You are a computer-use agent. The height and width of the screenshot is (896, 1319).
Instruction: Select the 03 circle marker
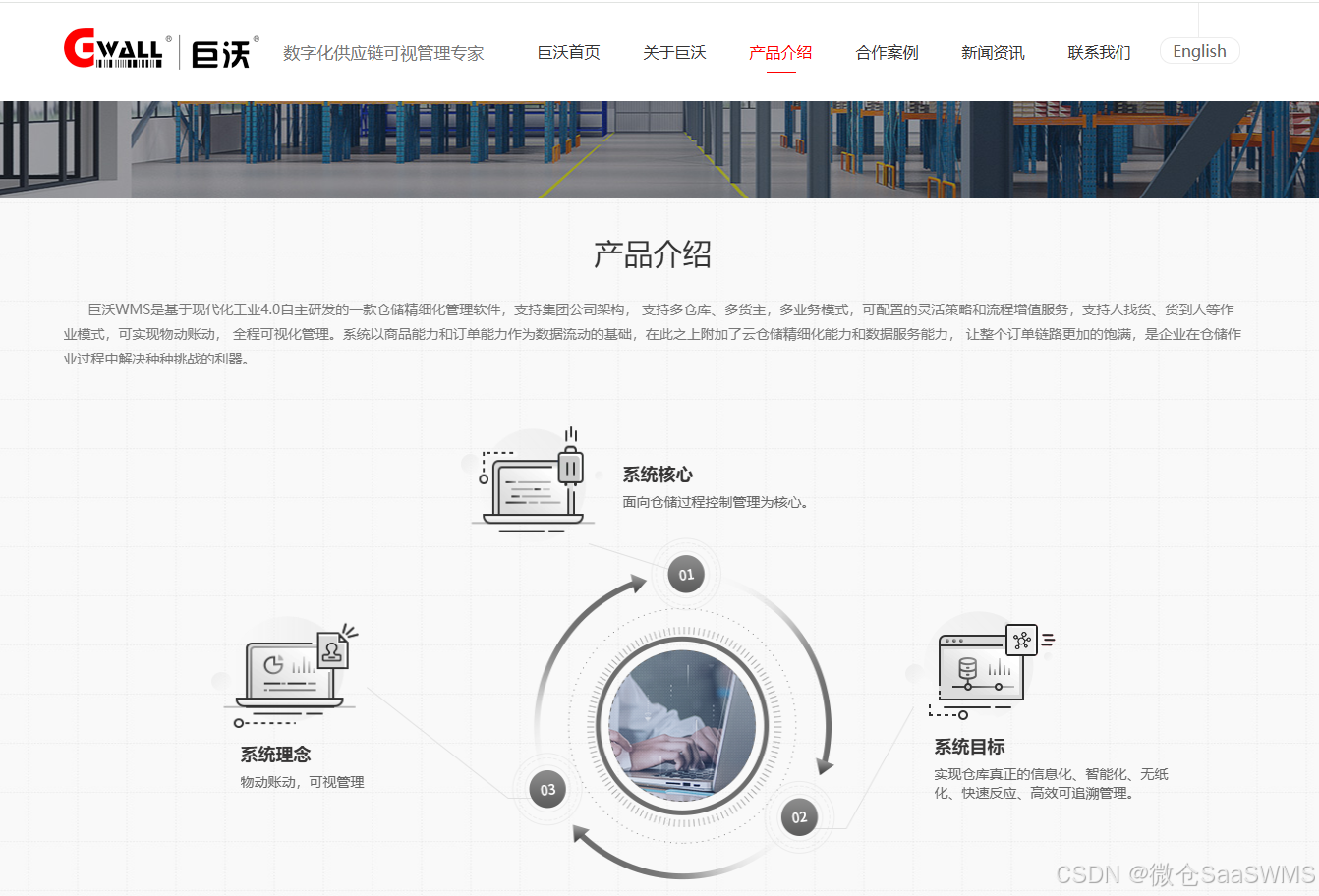click(547, 789)
